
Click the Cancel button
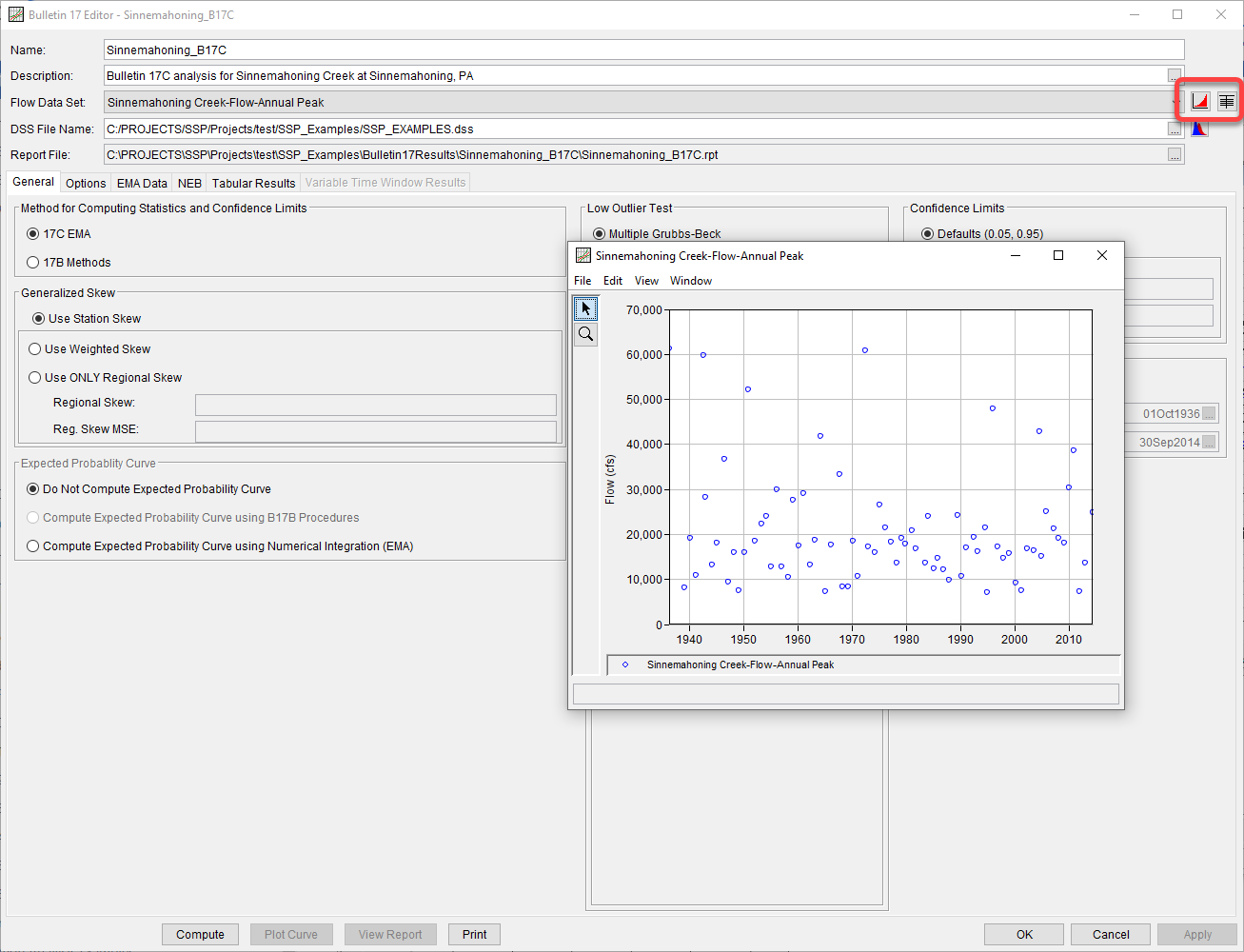pos(1111,935)
